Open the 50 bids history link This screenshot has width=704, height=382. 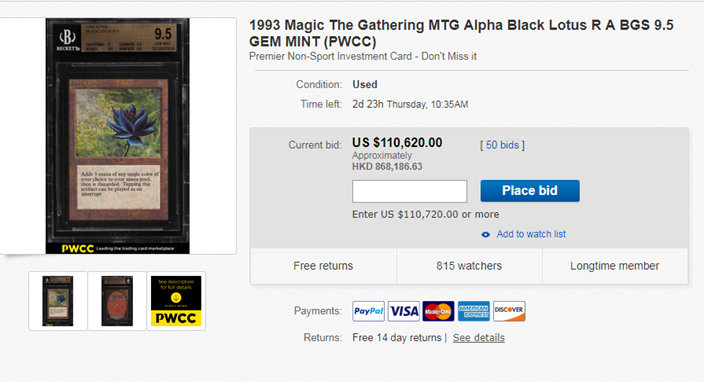502,145
